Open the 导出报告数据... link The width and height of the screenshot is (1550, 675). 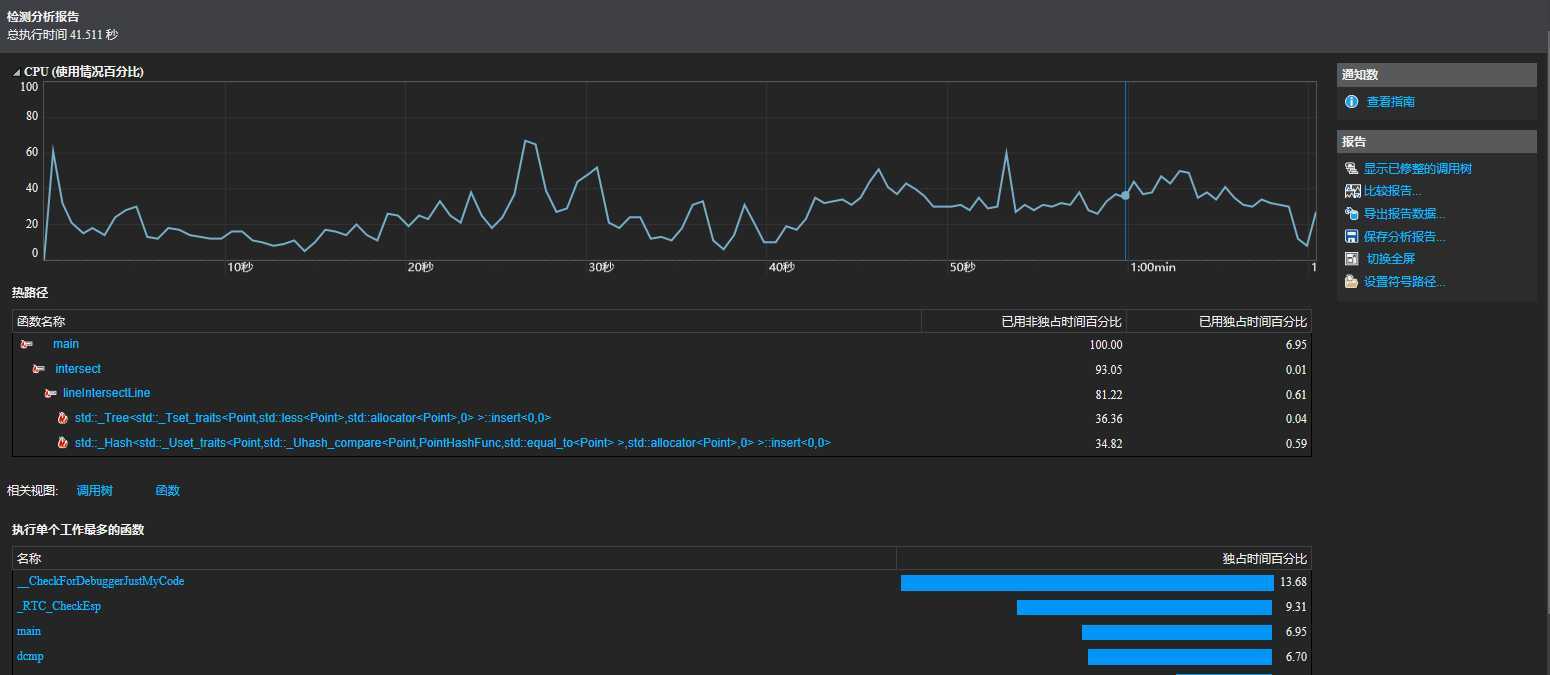(x=1404, y=214)
